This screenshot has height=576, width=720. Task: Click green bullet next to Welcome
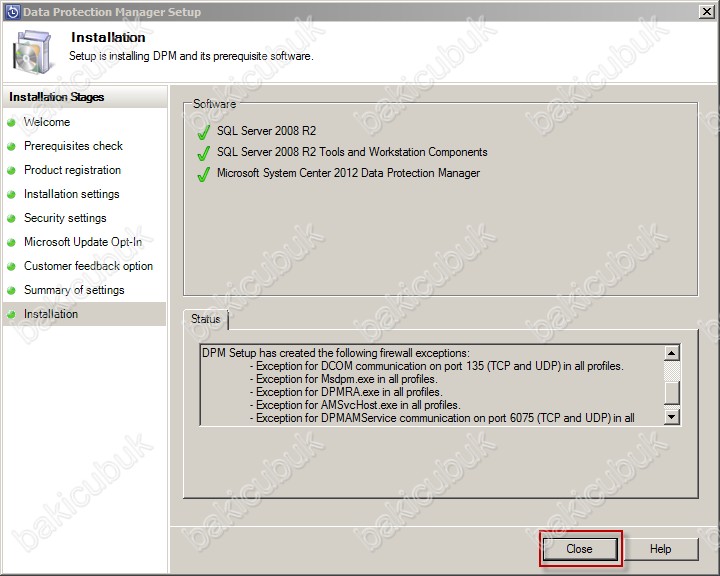pyautogui.click(x=11, y=123)
